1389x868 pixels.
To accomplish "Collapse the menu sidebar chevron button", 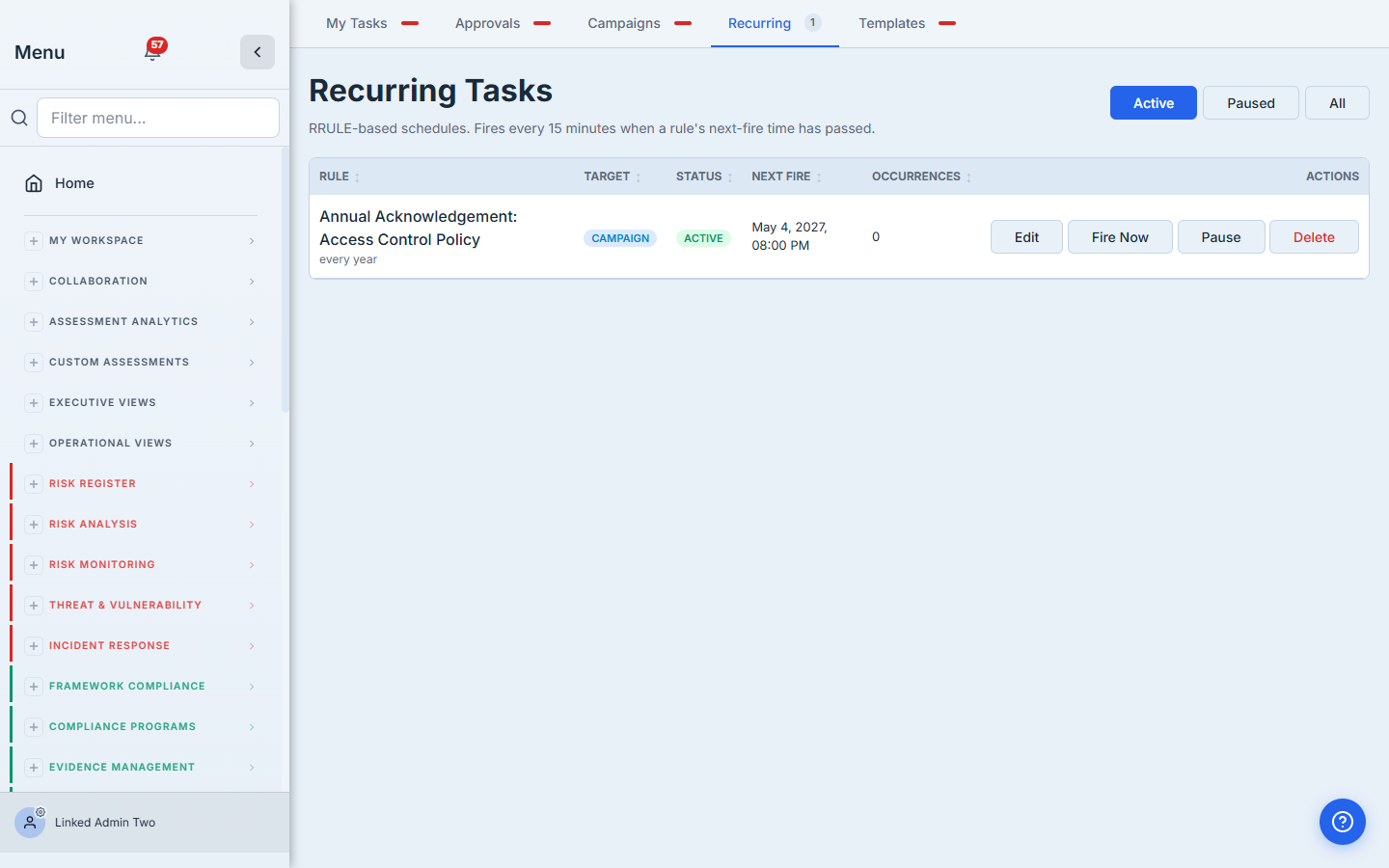I will [258, 52].
